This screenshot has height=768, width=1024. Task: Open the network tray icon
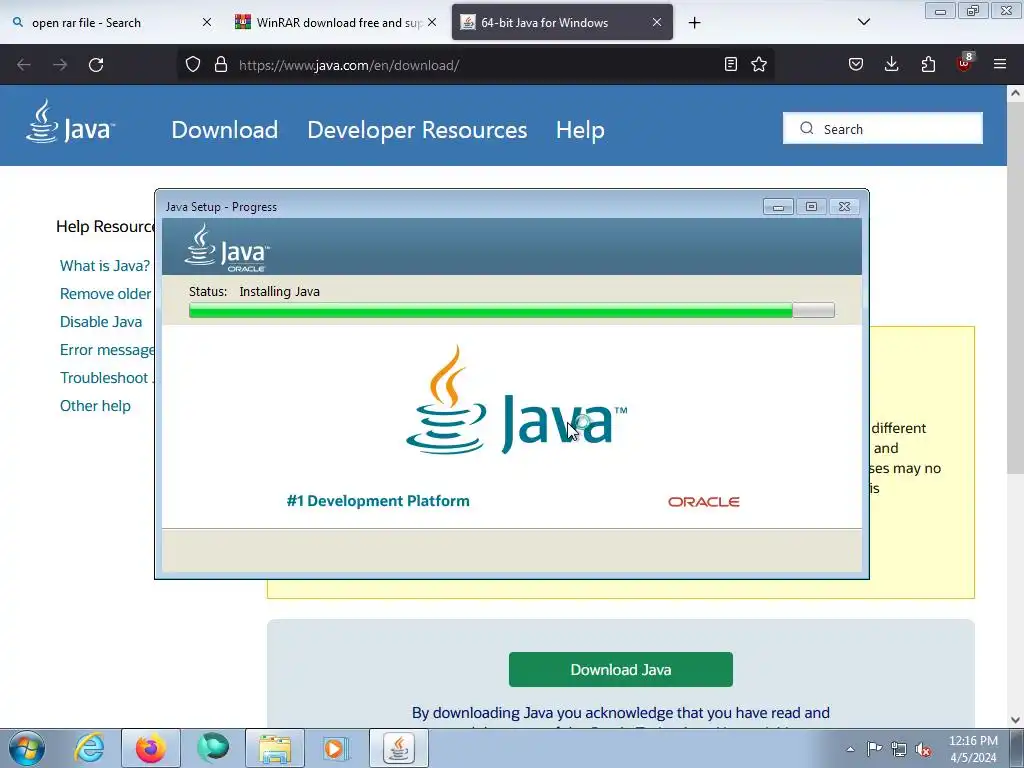(x=899, y=749)
